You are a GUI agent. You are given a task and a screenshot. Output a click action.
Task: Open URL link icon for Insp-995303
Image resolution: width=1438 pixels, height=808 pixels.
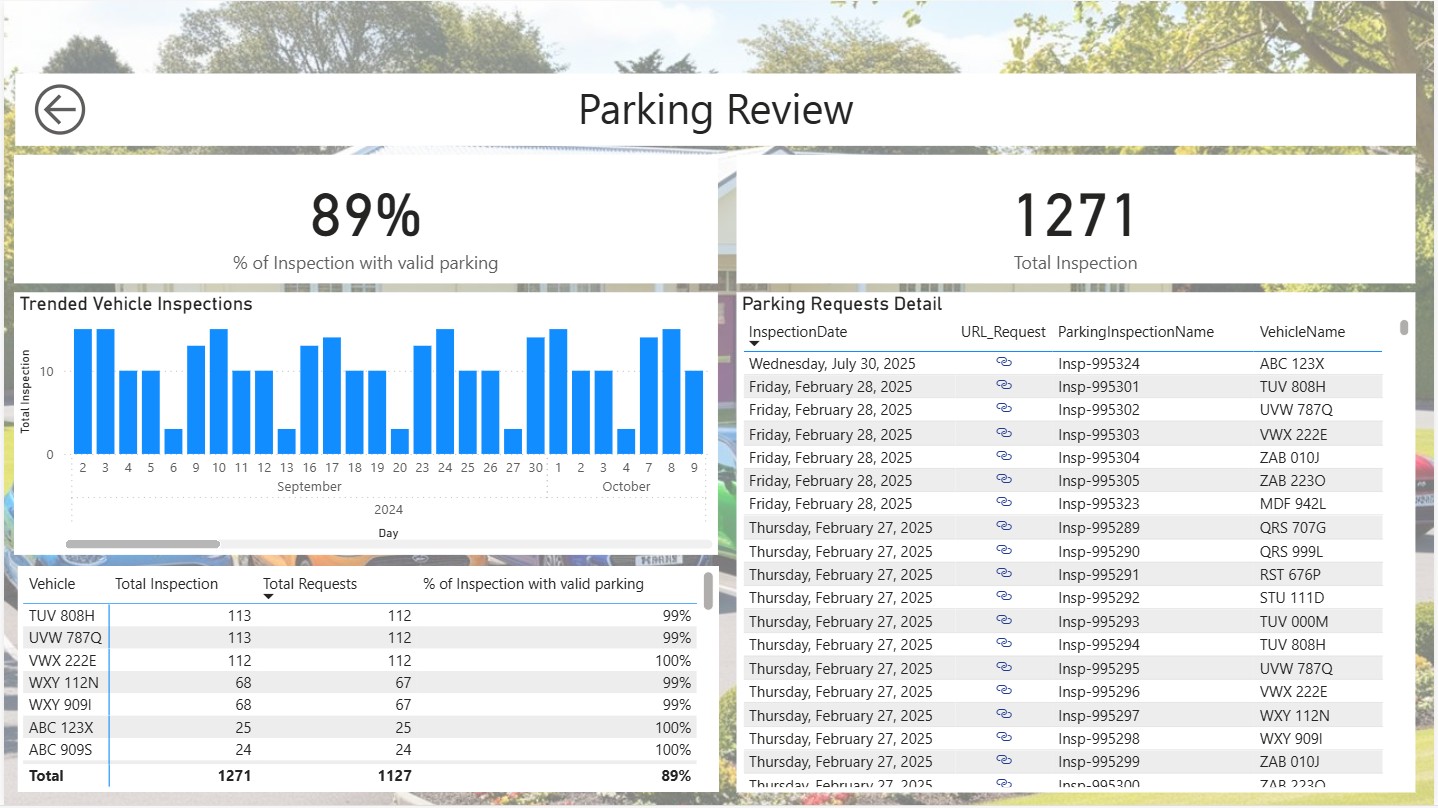pyautogui.click(x=1004, y=433)
